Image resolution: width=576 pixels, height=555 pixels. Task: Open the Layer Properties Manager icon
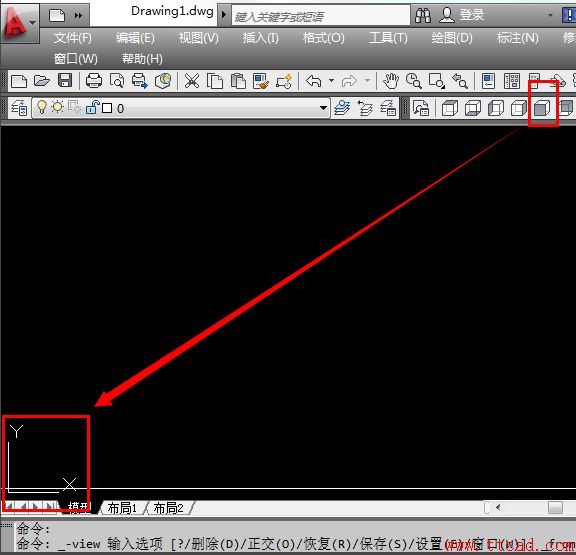(x=19, y=108)
